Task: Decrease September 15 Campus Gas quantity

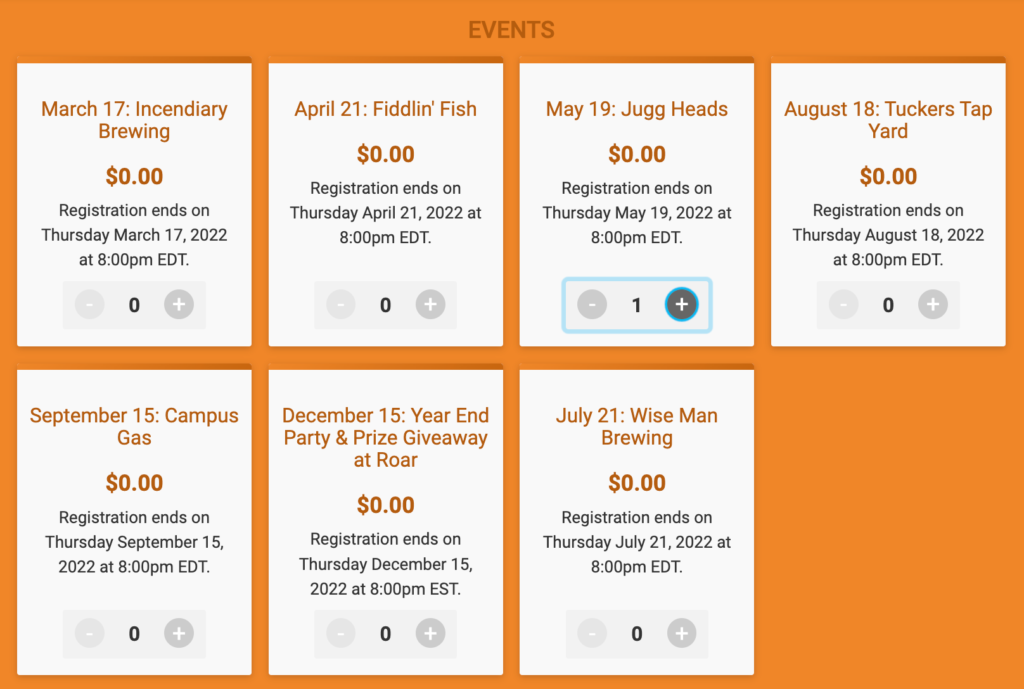Action: point(89,633)
